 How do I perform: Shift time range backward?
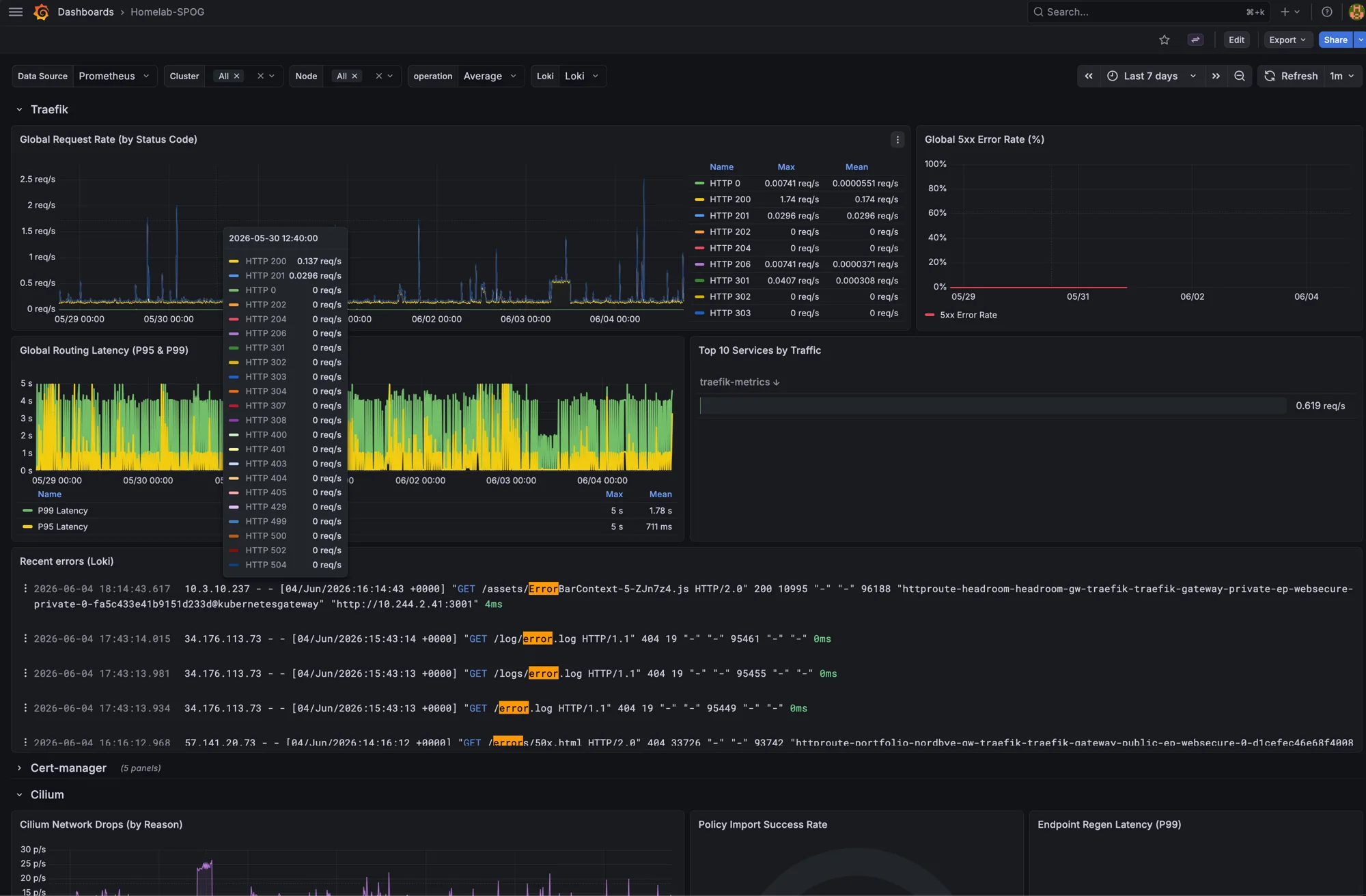click(x=1089, y=76)
